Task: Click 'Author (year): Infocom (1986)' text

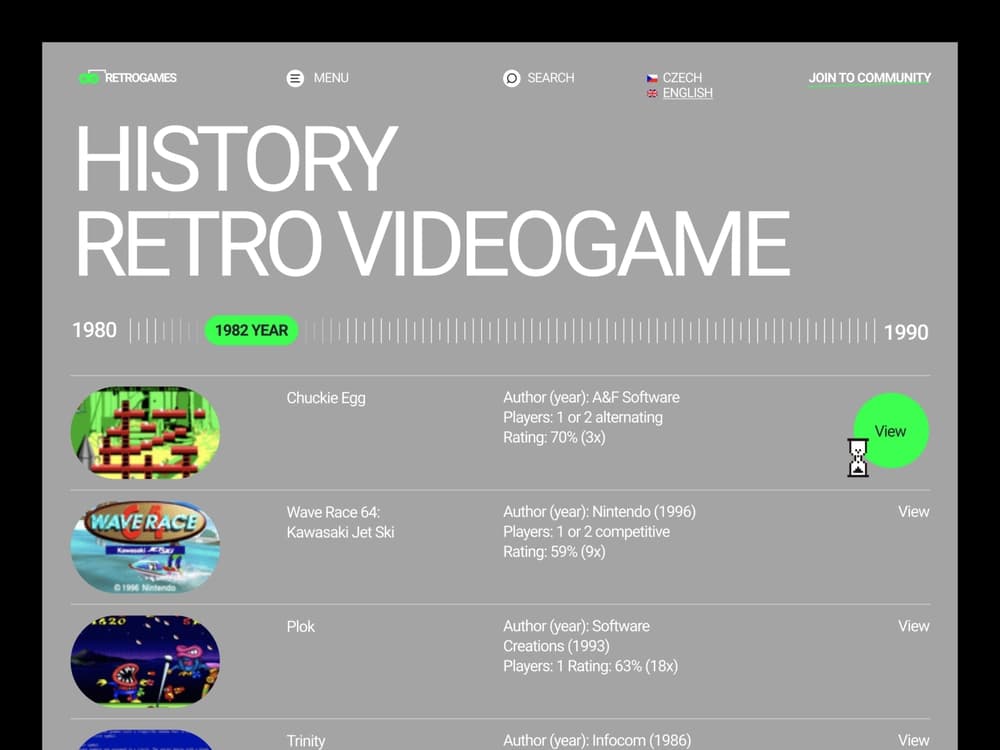Action: 597,740
